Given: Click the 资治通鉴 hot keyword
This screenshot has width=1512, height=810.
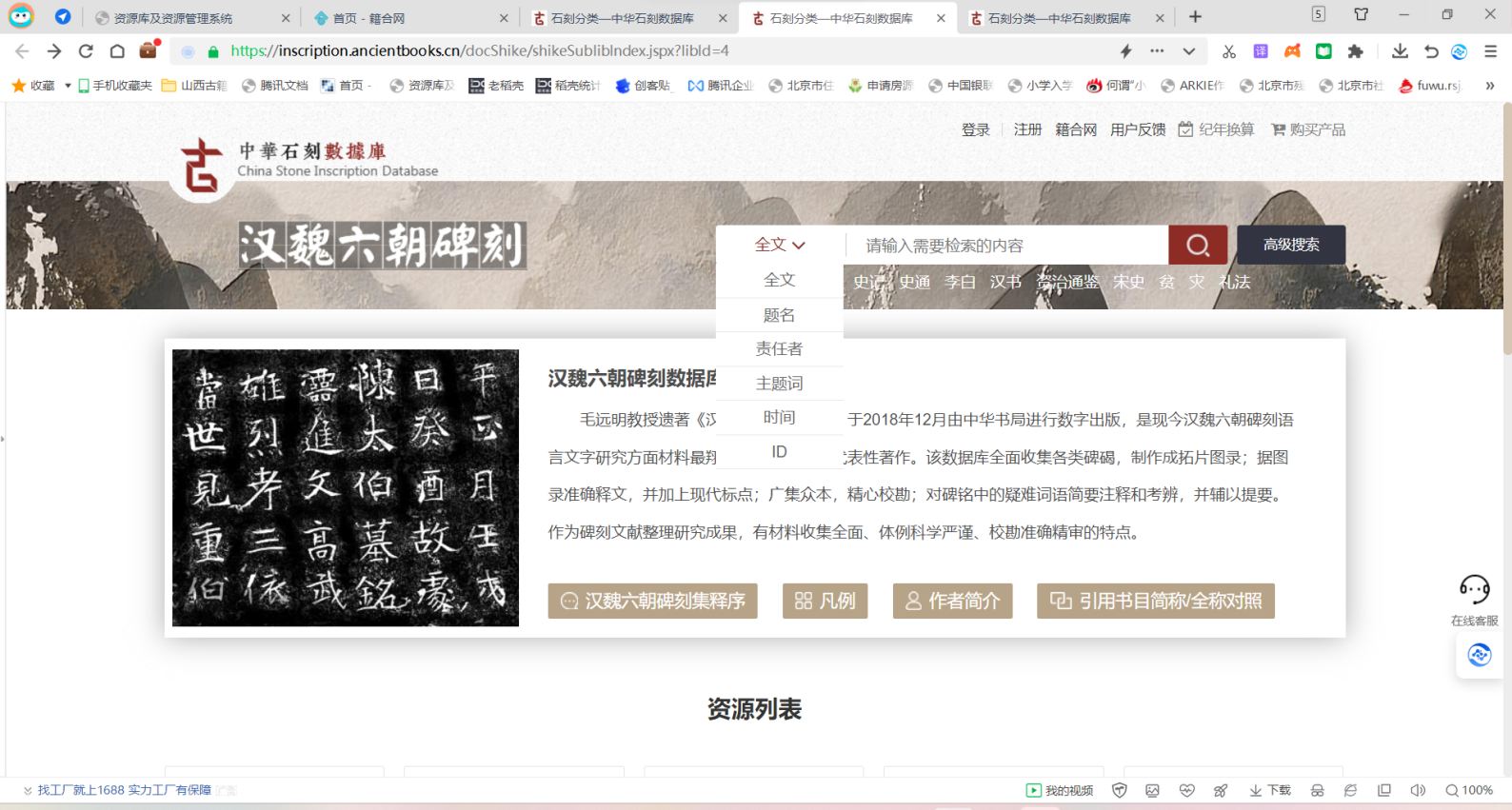Looking at the screenshot, I should (1067, 282).
